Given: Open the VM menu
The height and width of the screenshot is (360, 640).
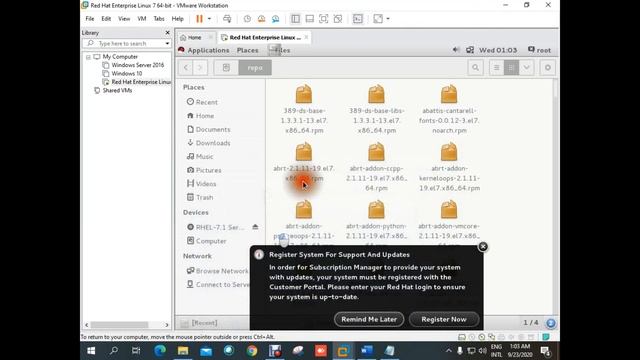Looking at the screenshot, I should click(x=142, y=19).
